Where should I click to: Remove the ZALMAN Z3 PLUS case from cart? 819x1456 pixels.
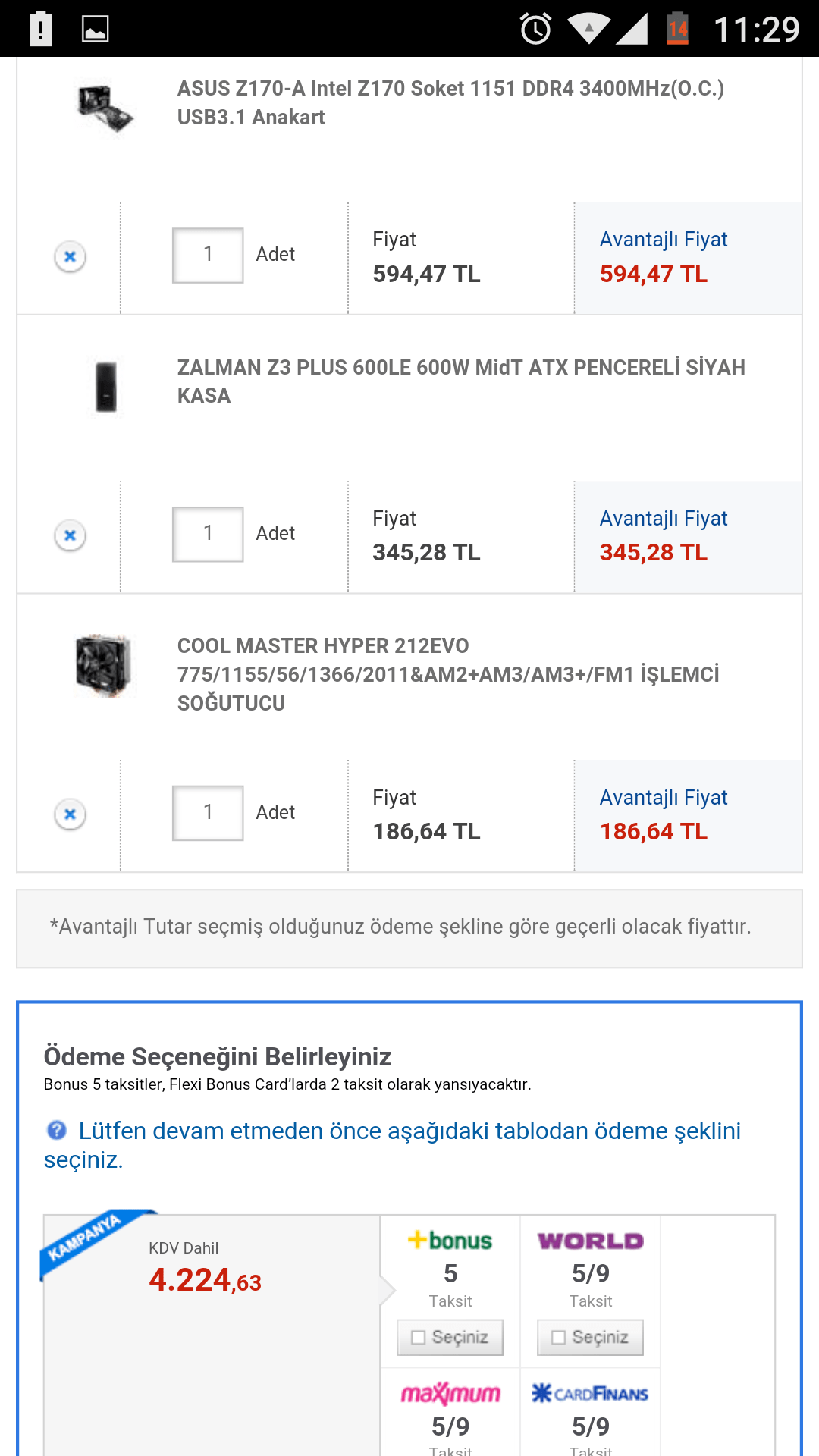tap(70, 535)
